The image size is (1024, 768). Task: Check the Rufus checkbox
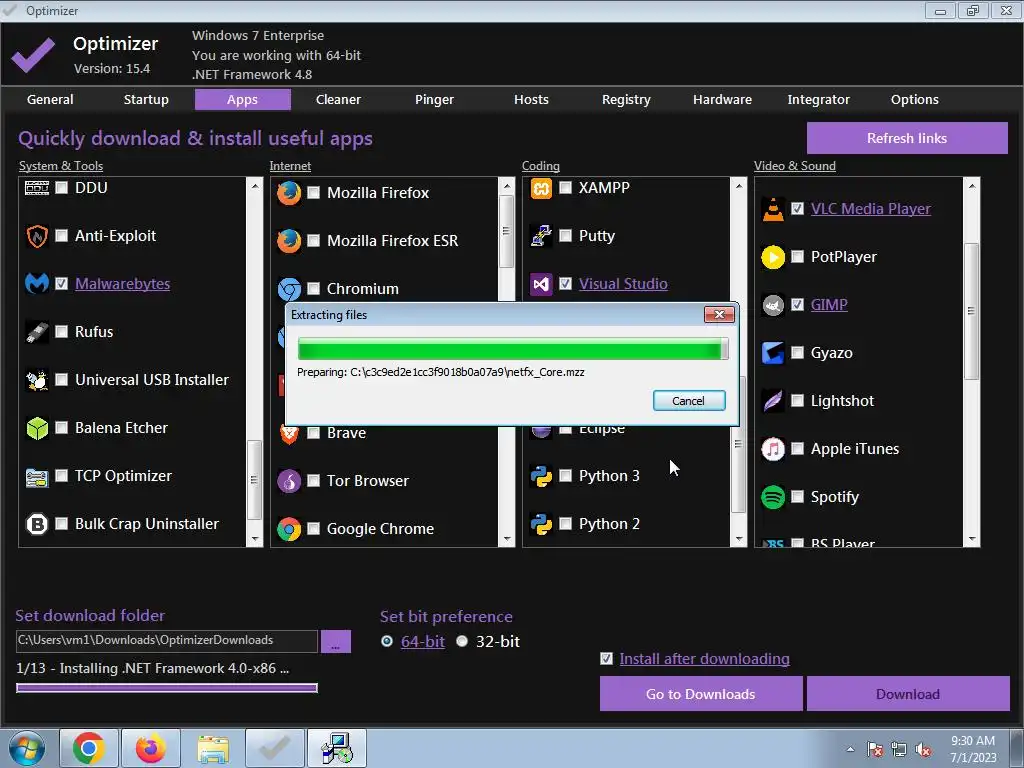pyautogui.click(x=61, y=332)
